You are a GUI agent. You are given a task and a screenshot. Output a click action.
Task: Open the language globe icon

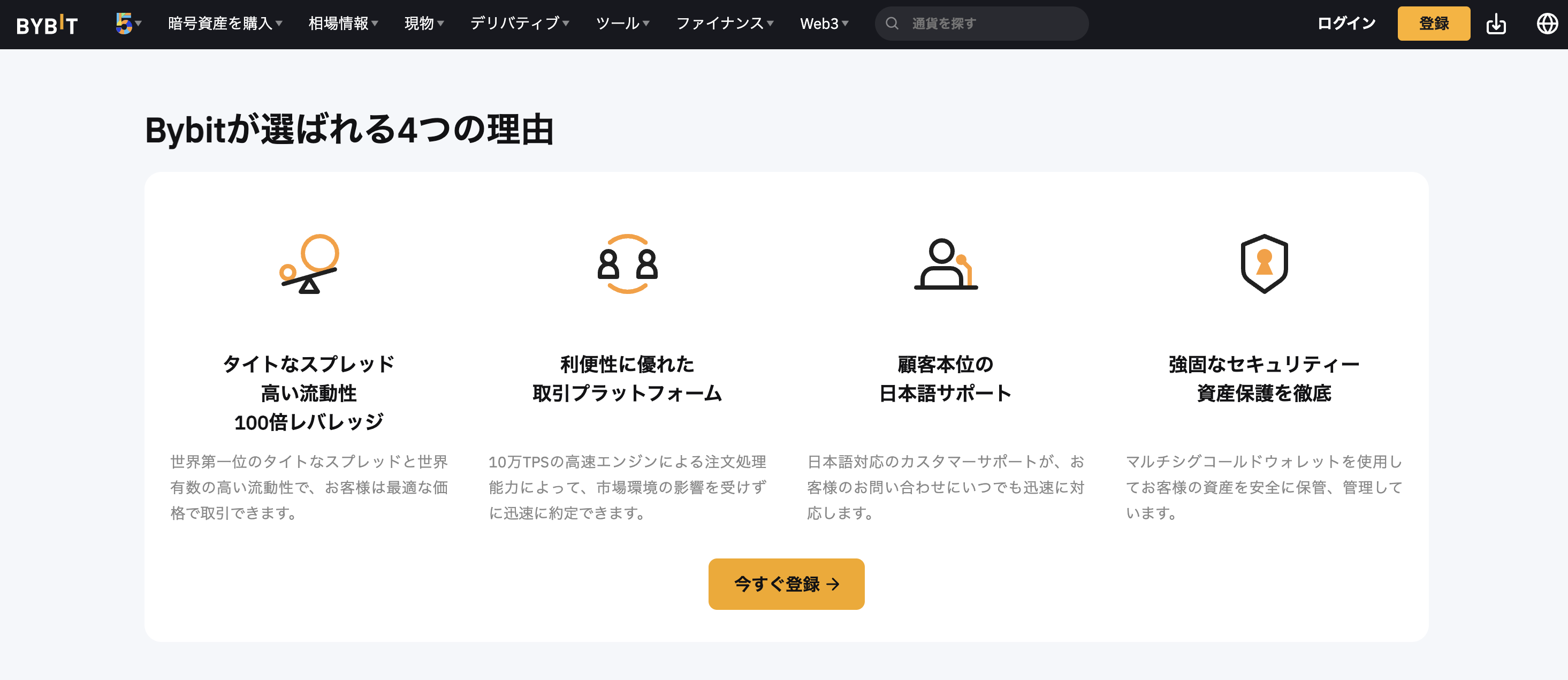[1547, 24]
